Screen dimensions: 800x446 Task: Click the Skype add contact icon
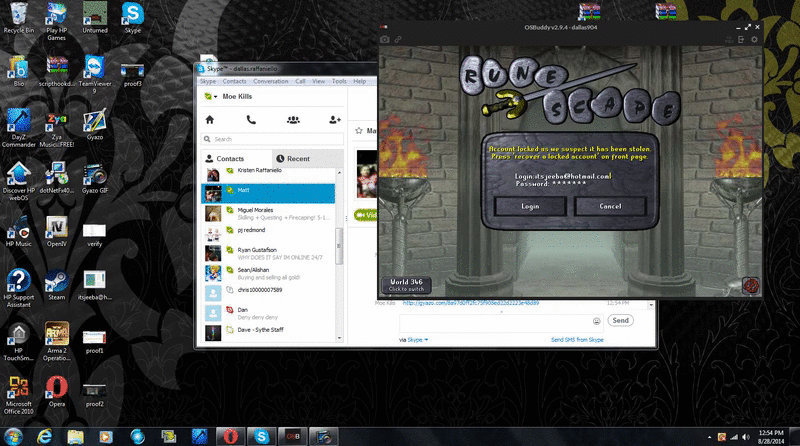click(335, 120)
